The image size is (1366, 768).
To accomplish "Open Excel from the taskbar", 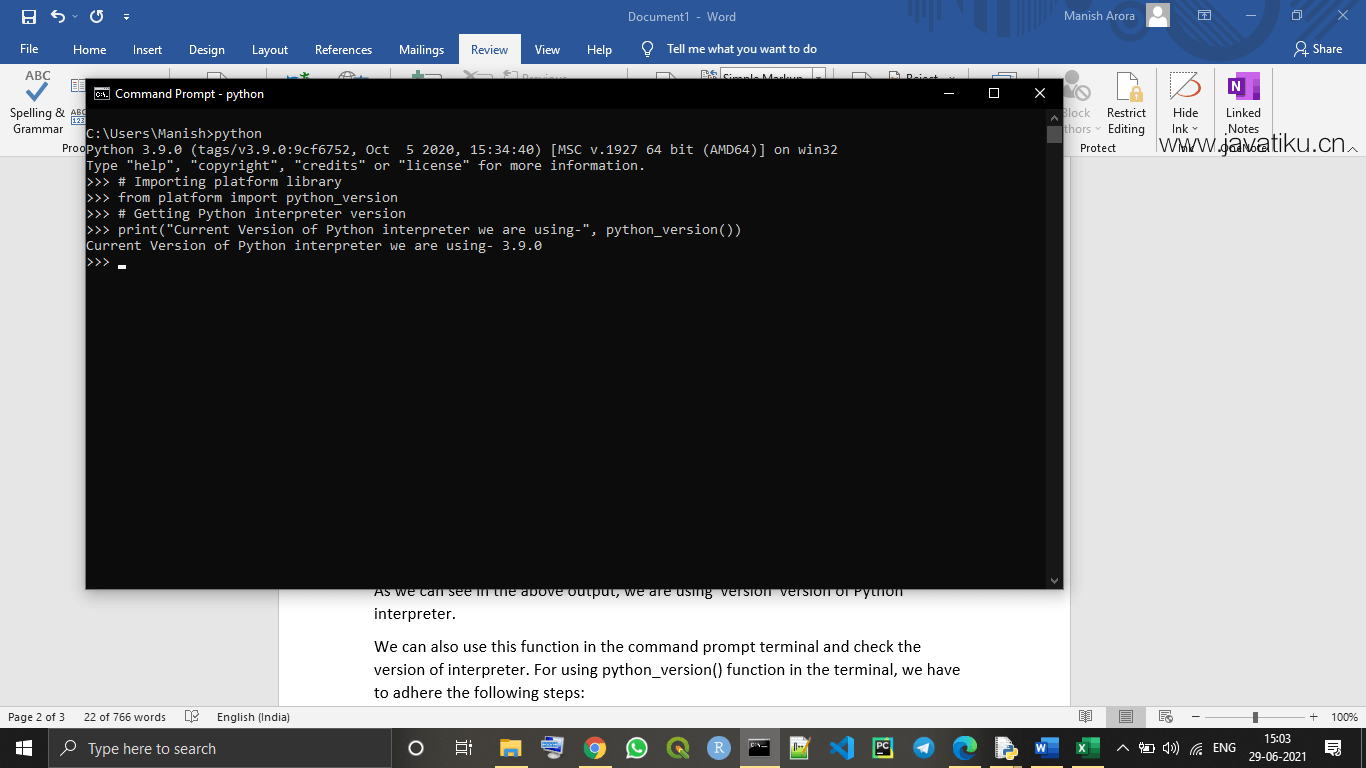I will click(x=1087, y=748).
